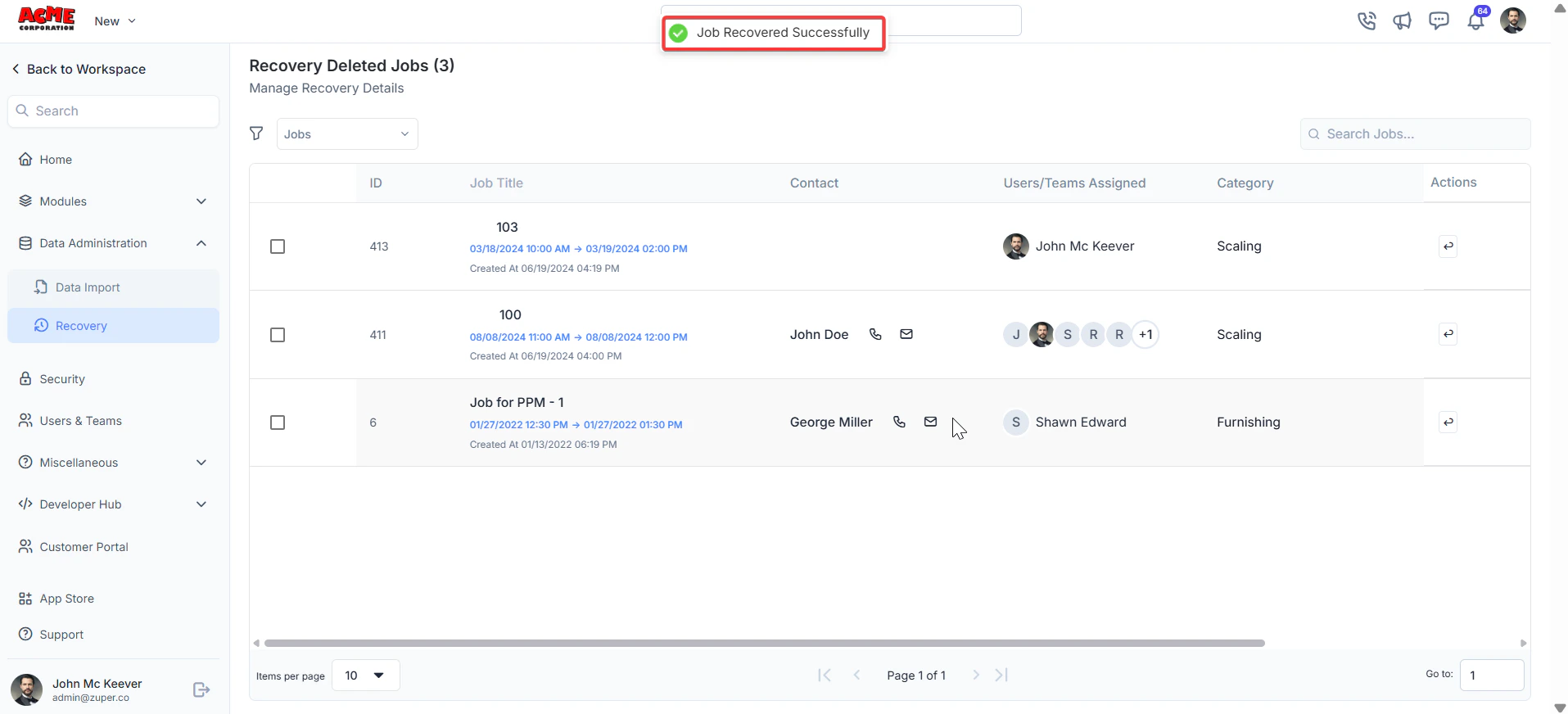The image size is (1568, 714).
Task: Click the horizontal table scrollbar
Action: 764,644
